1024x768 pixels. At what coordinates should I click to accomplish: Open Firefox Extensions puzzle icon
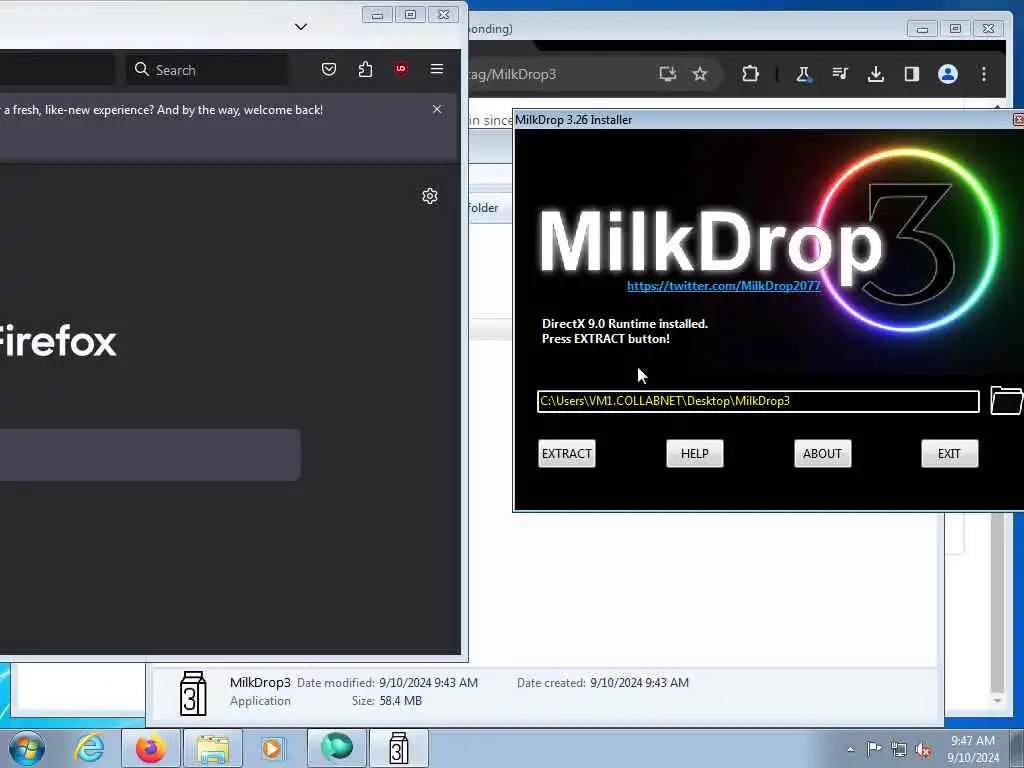pyautogui.click(x=365, y=69)
